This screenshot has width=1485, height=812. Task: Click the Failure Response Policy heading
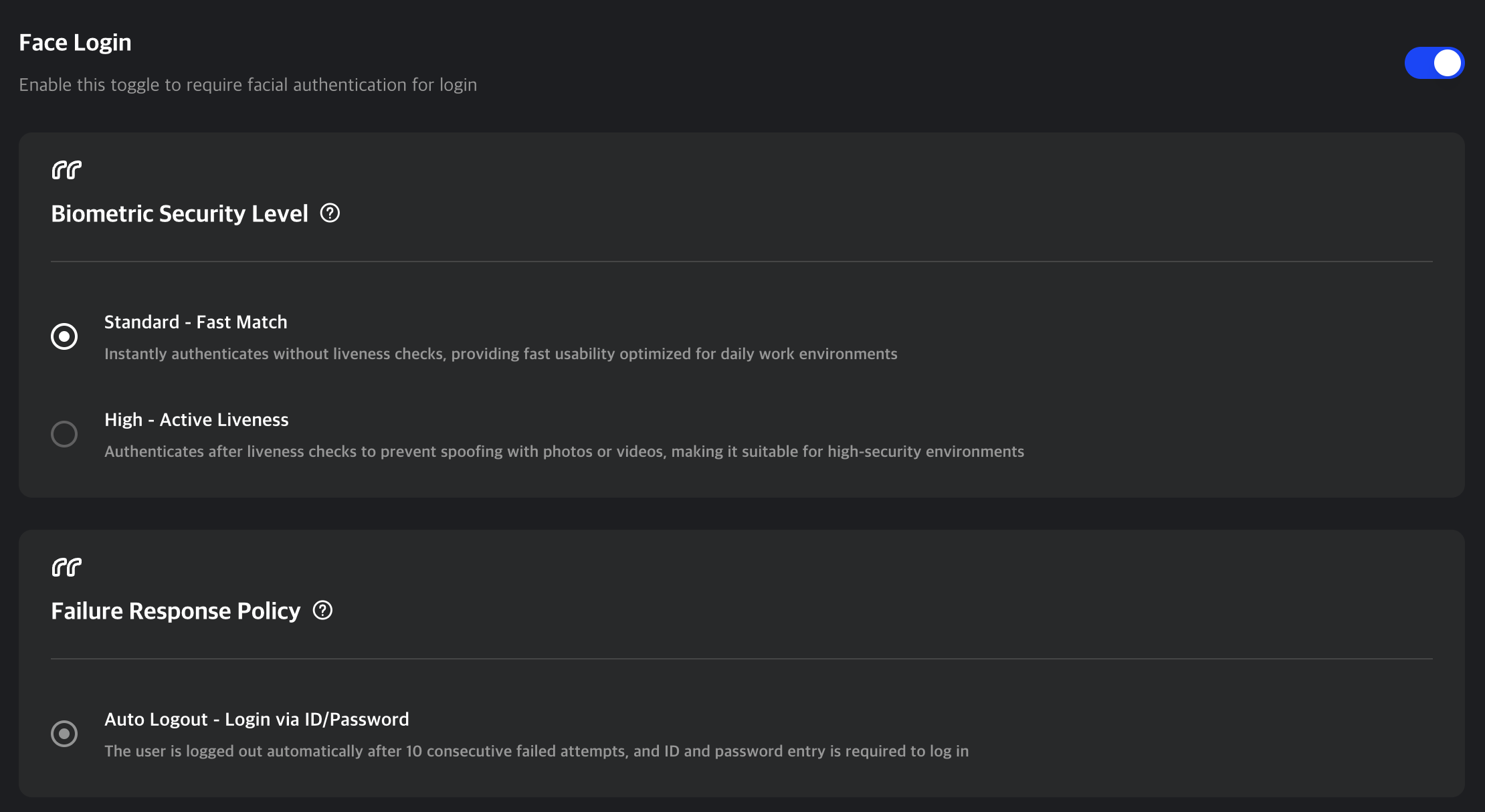(x=175, y=611)
